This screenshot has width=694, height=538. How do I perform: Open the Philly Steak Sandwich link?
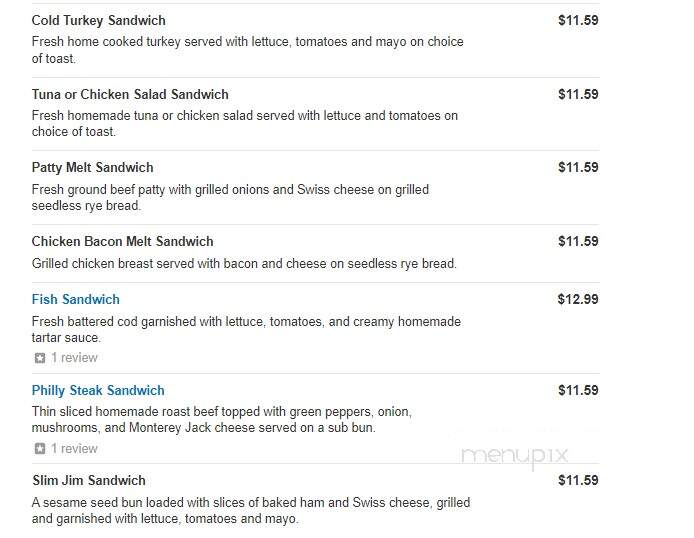click(x=98, y=390)
